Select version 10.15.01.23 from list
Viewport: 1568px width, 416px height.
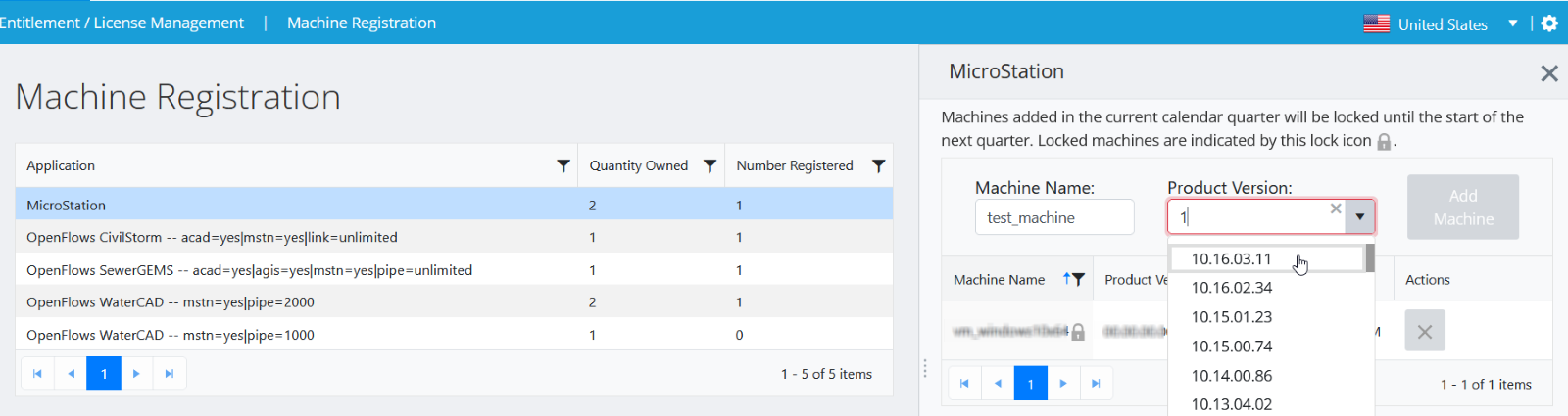(1267, 317)
